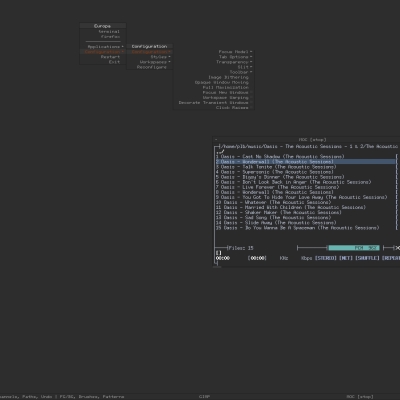
Task: Choose Exit in the Europa menu
Action: coord(103,62)
